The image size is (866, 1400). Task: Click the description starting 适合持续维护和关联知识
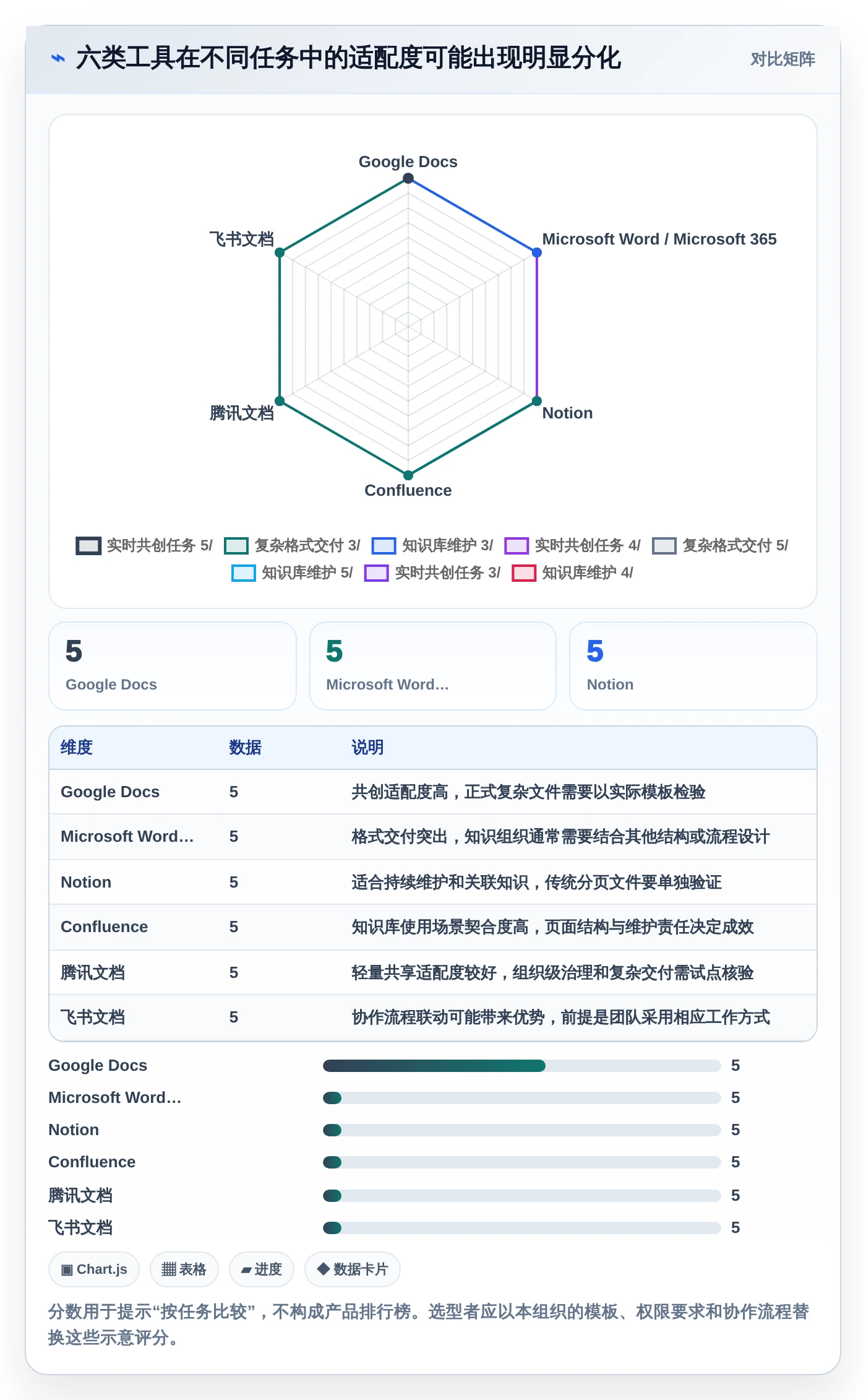pos(537,882)
